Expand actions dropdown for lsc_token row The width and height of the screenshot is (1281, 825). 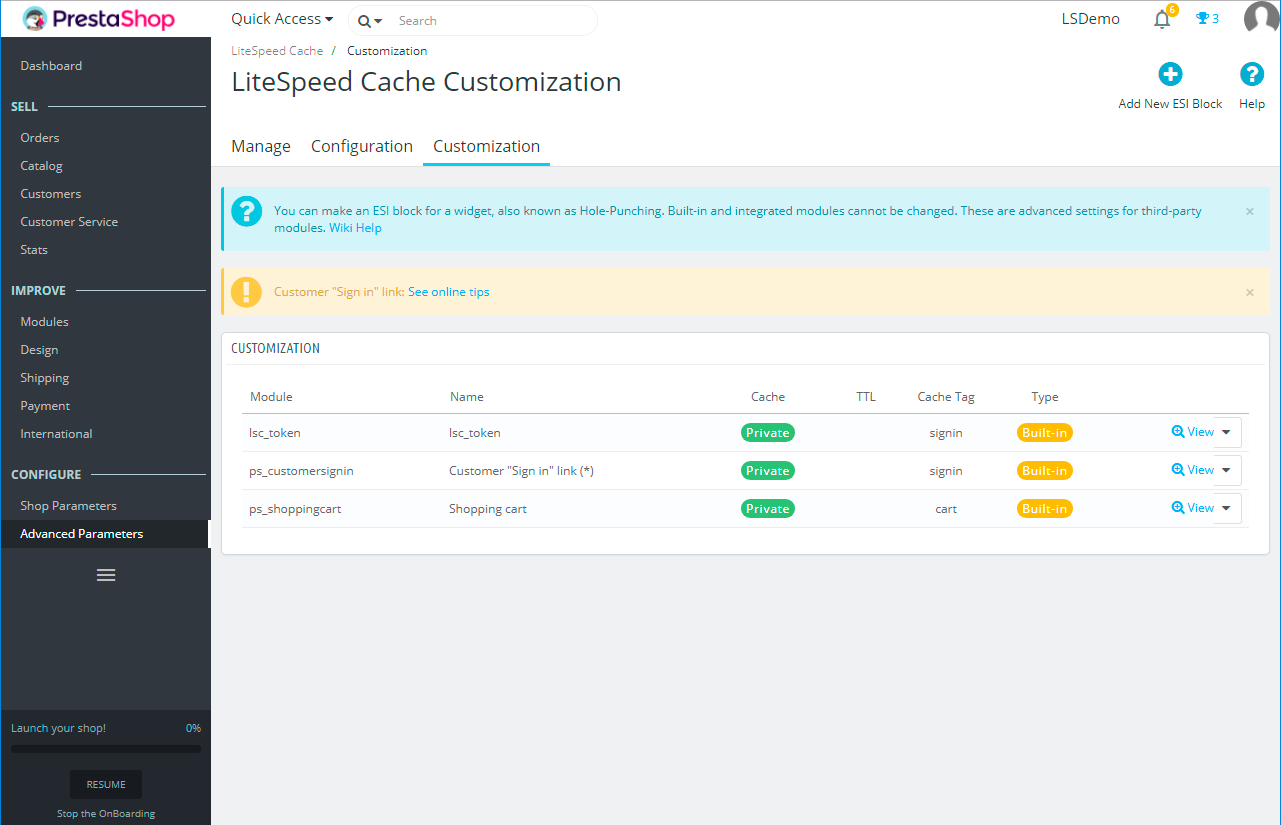[x=1227, y=432]
